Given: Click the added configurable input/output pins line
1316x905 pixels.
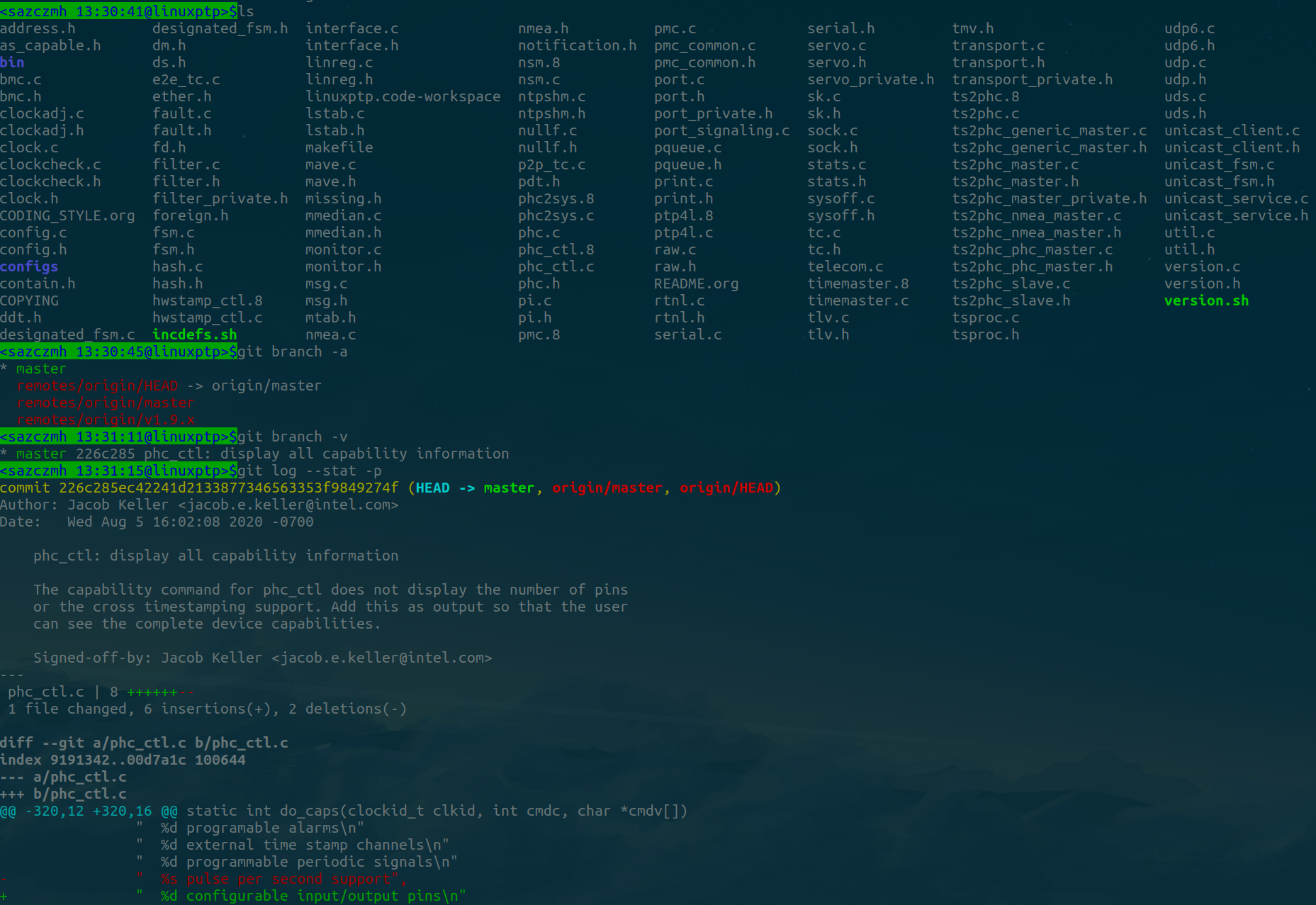Looking at the screenshot, I should pos(305,896).
